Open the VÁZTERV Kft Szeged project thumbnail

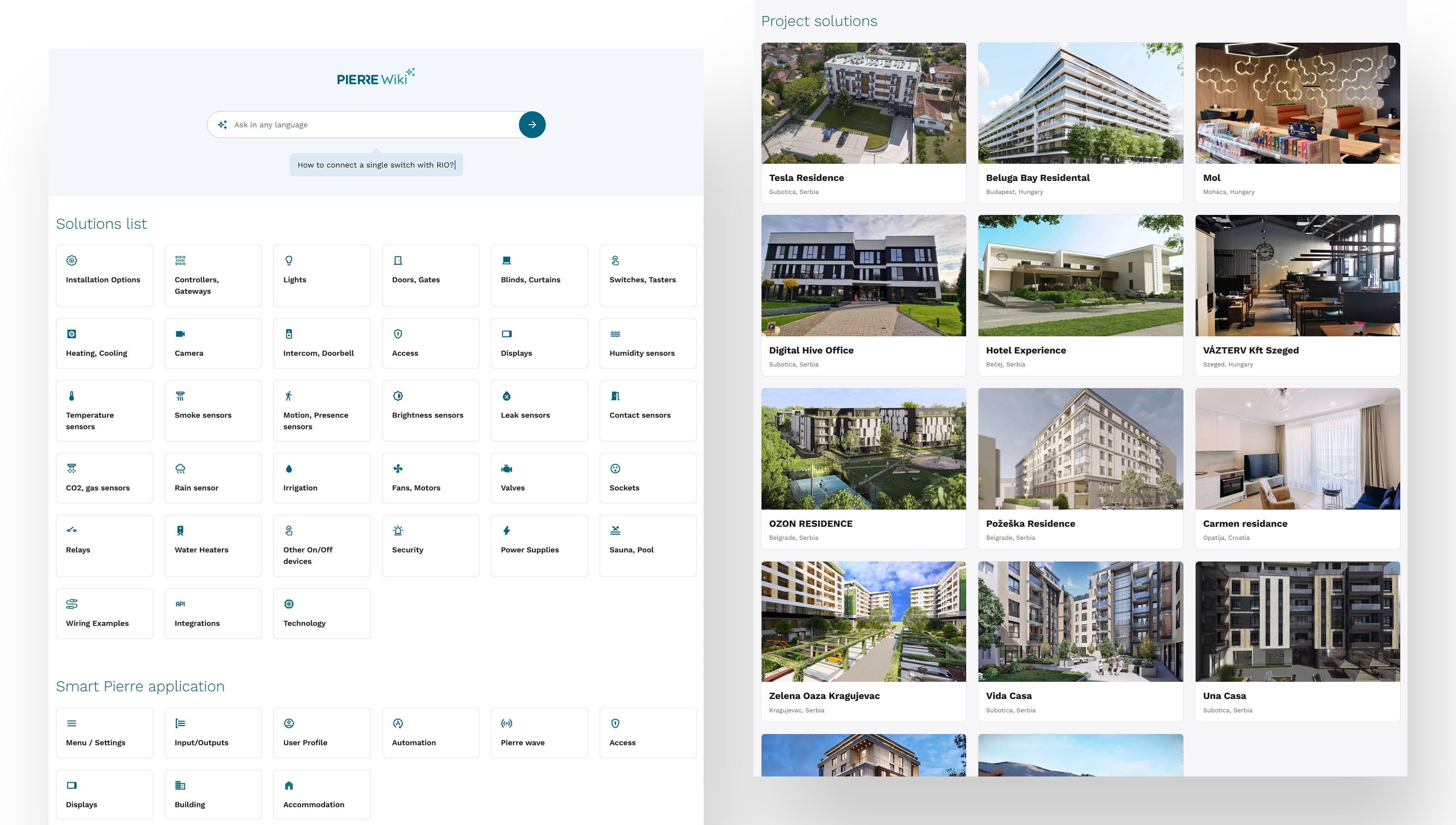click(1297, 275)
